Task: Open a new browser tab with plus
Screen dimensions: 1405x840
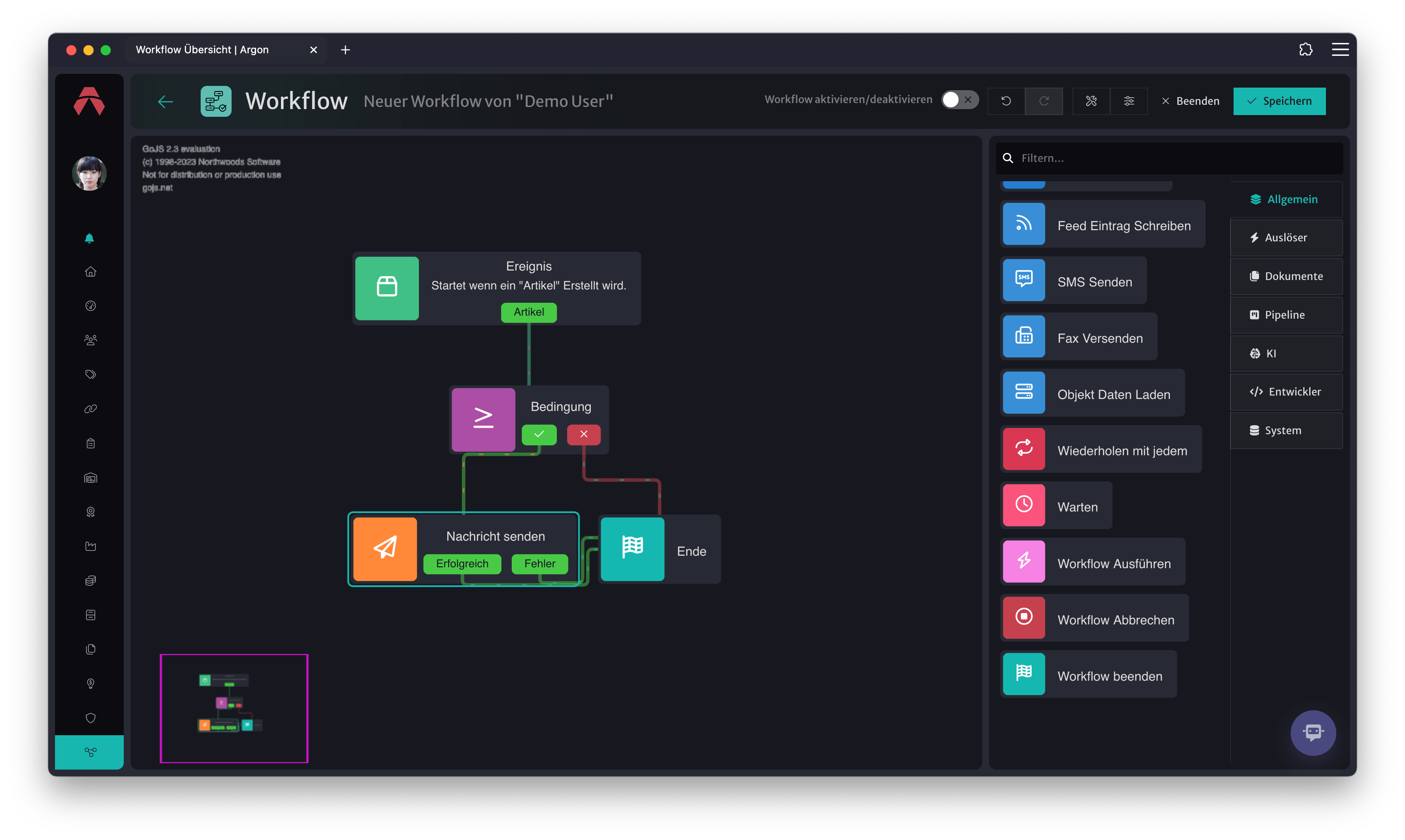Action: pos(345,50)
